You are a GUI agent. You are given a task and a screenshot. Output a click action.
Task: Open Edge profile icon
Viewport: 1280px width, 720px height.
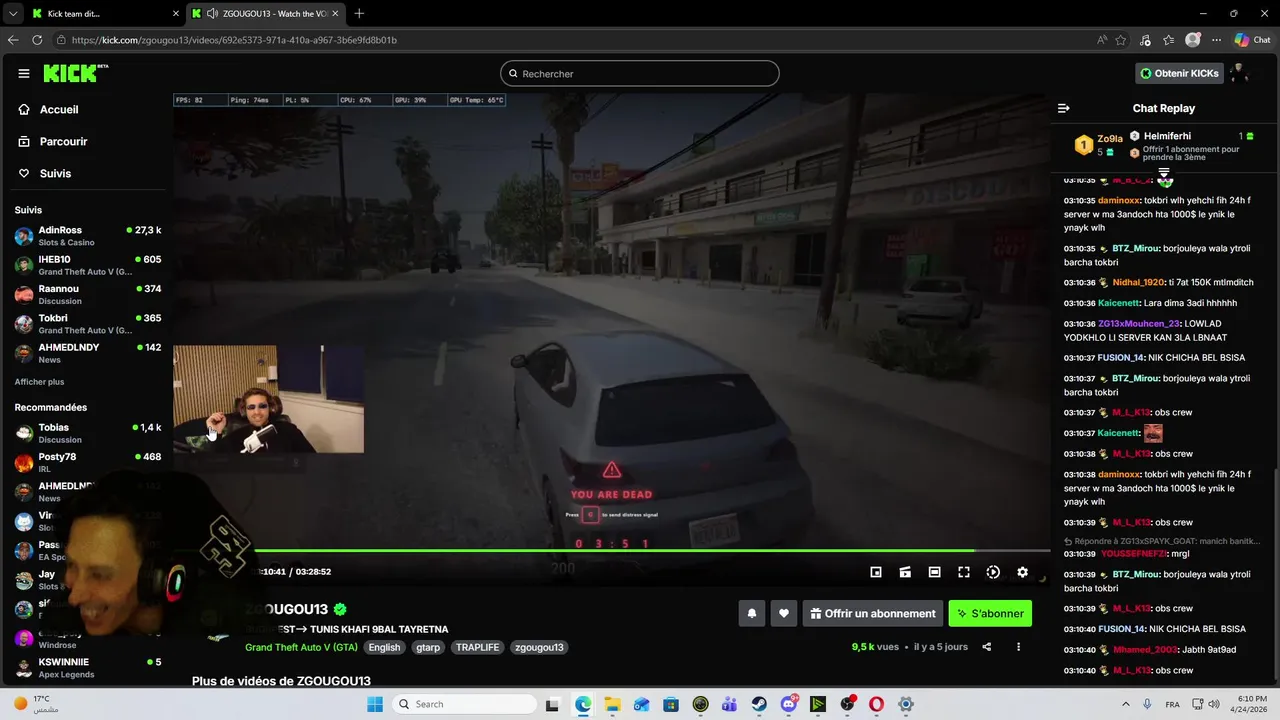coord(1192,40)
